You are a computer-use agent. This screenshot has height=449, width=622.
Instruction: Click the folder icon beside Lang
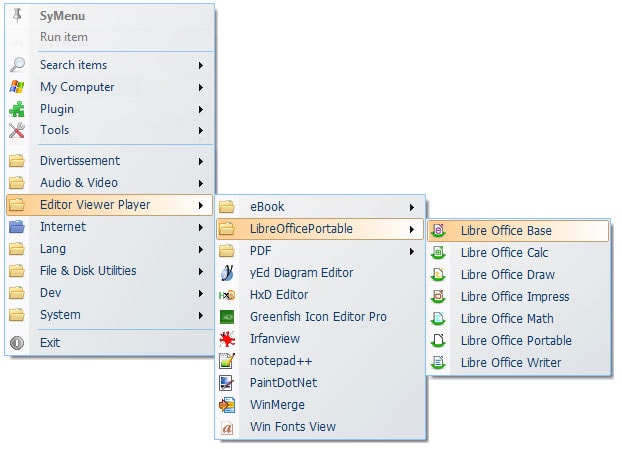(x=17, y=249)
